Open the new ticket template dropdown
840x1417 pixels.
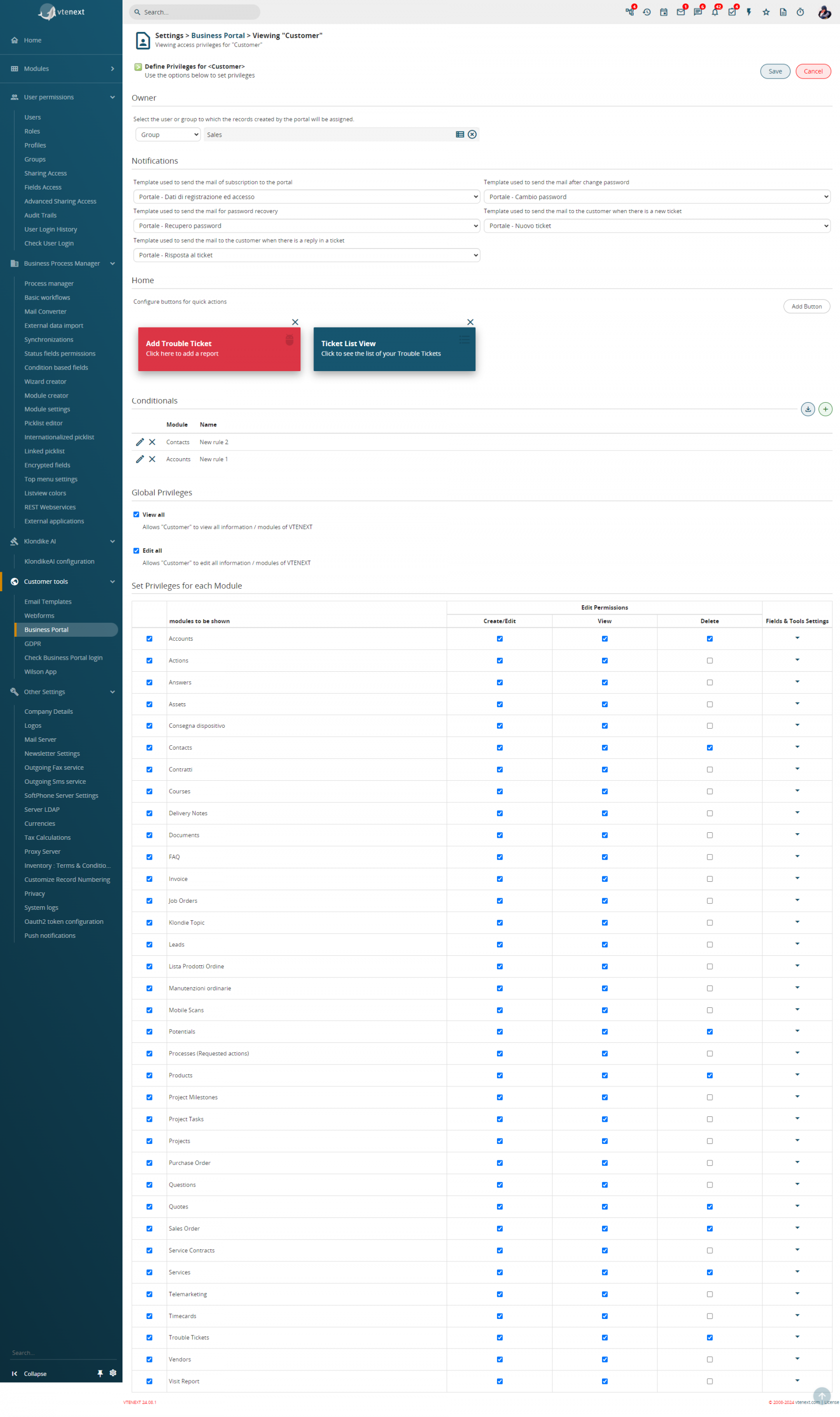coord(656,226)
